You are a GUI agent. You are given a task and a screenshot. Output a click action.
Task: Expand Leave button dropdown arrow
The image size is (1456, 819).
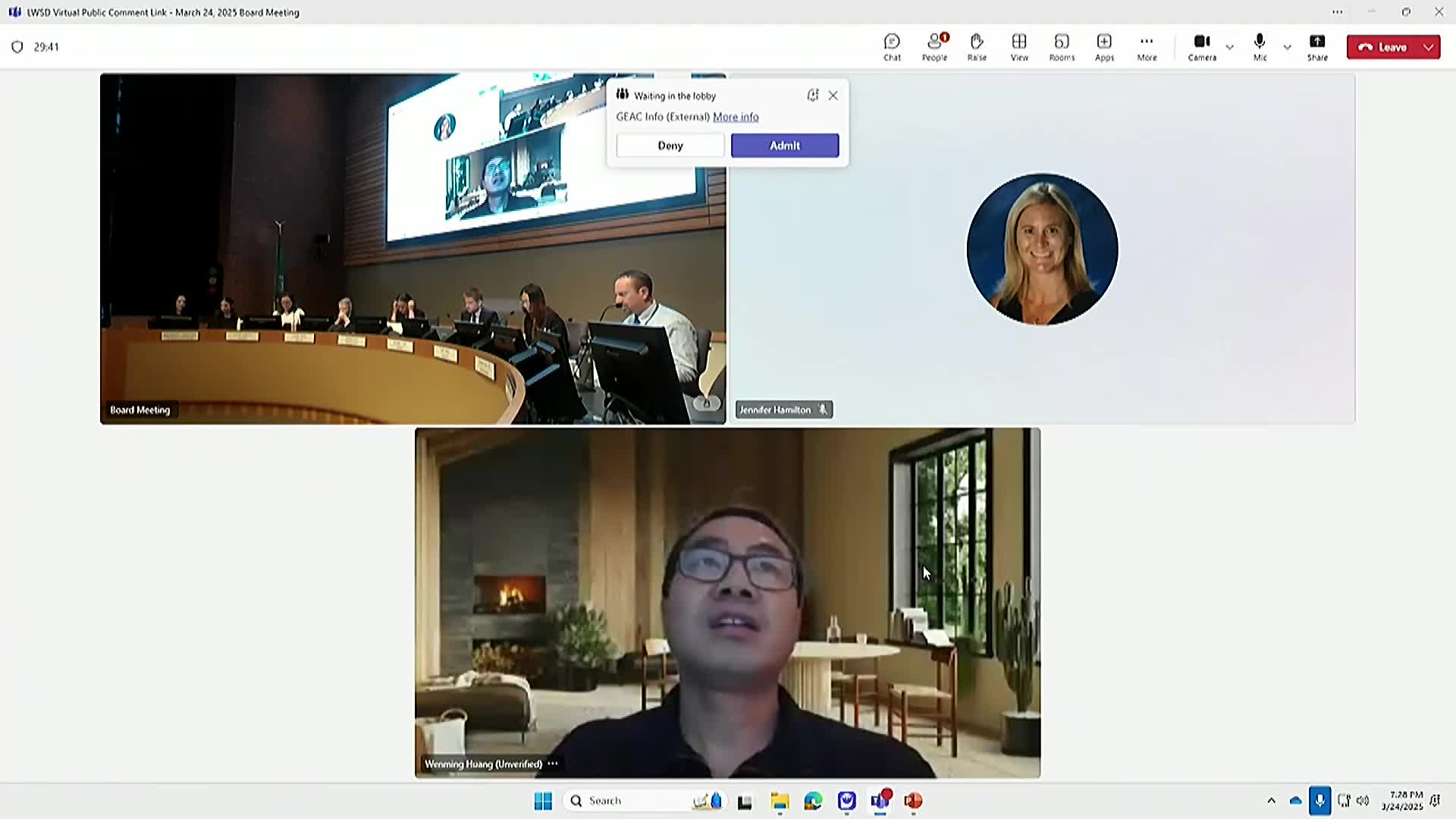pos(1429,47)
